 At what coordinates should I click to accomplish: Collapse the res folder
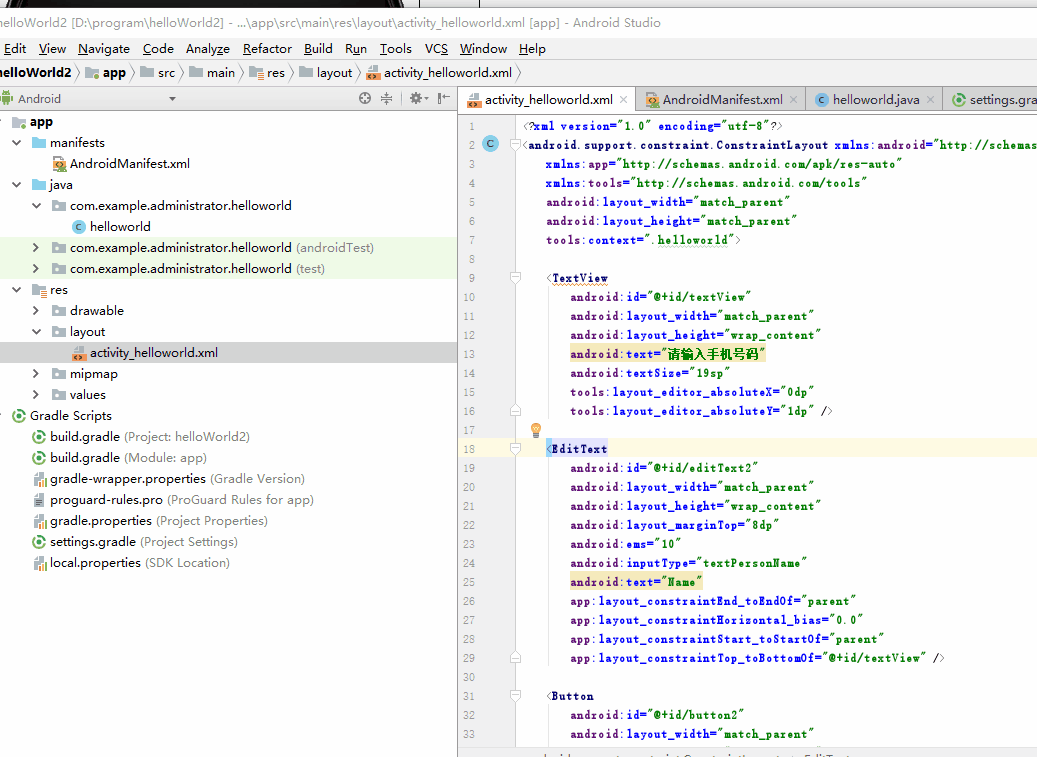[x=17, y=290]
